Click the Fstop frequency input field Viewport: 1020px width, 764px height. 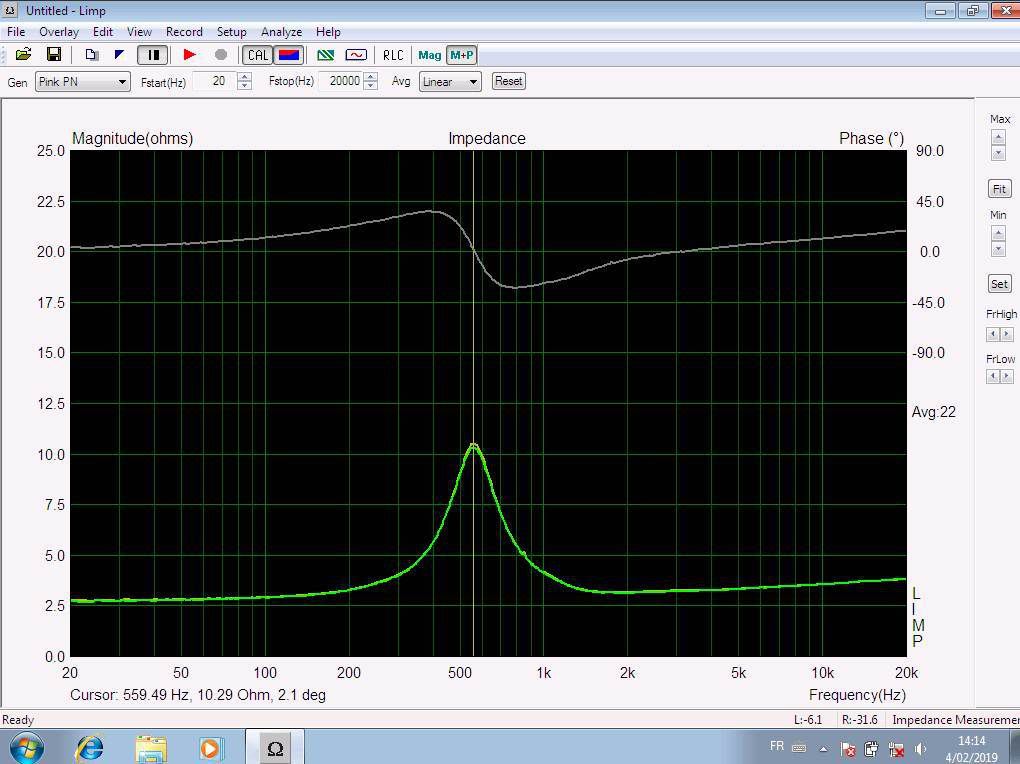pos(341,81)
